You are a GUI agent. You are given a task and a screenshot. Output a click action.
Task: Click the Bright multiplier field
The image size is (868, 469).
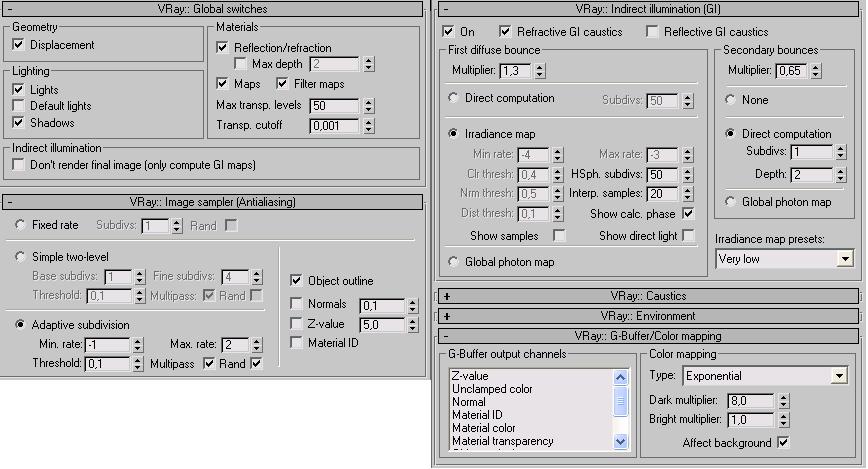click(751, 420)
